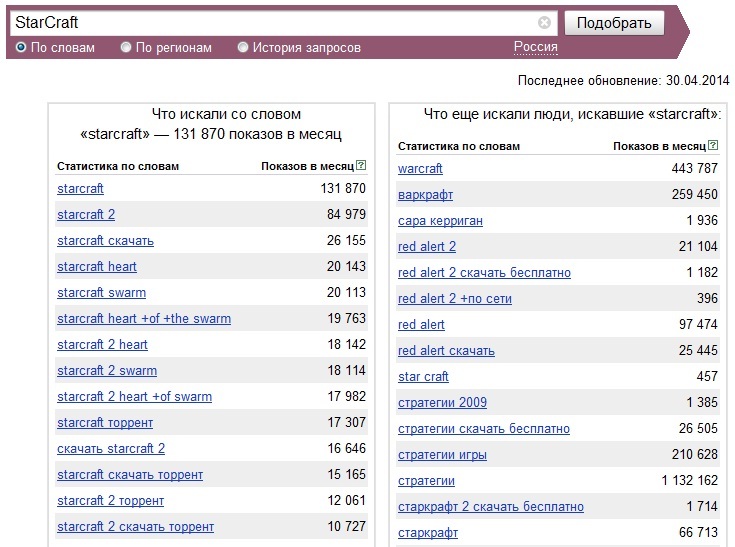Click left 'Статистика по словам' column header
Screen dimensions: 735x547
click(118, 166)
